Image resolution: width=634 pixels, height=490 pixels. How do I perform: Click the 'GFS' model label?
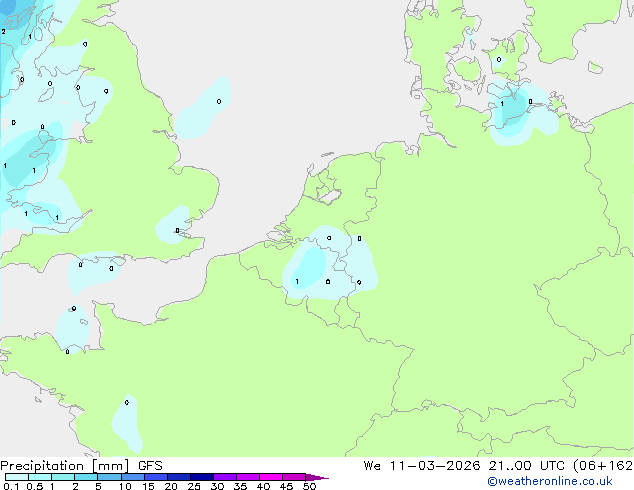(x=150, y=466)
